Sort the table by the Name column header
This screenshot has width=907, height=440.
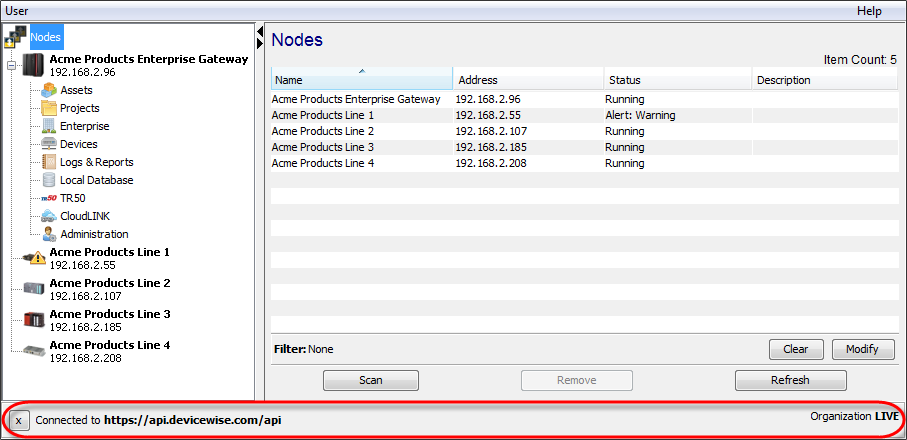361,80
